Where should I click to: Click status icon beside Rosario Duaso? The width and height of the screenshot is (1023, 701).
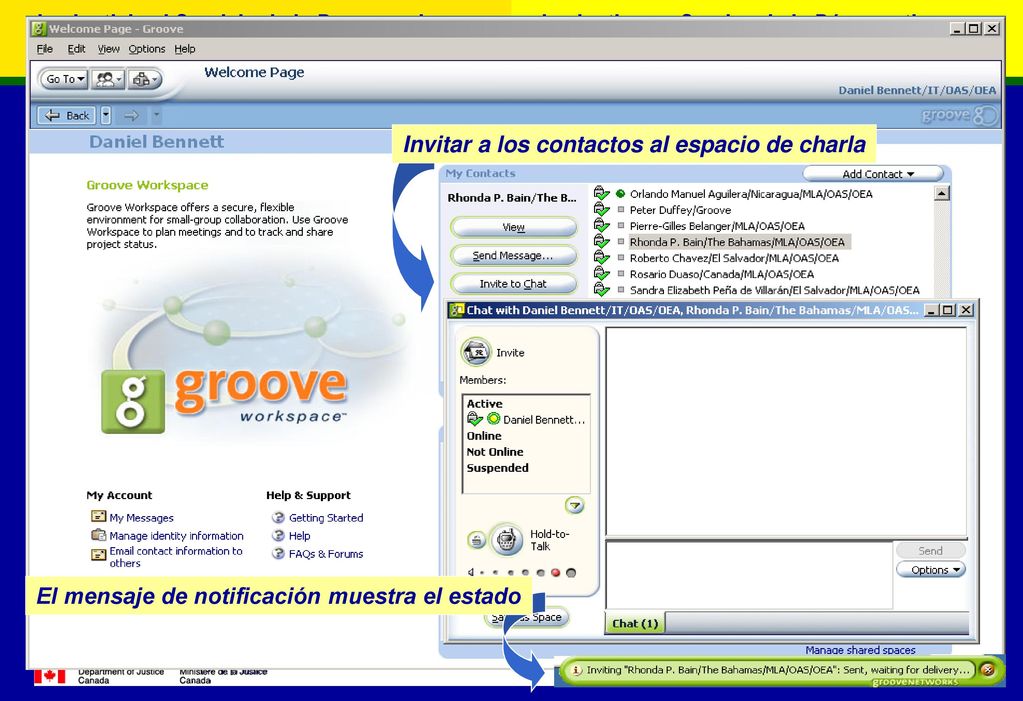pos(601,273)
